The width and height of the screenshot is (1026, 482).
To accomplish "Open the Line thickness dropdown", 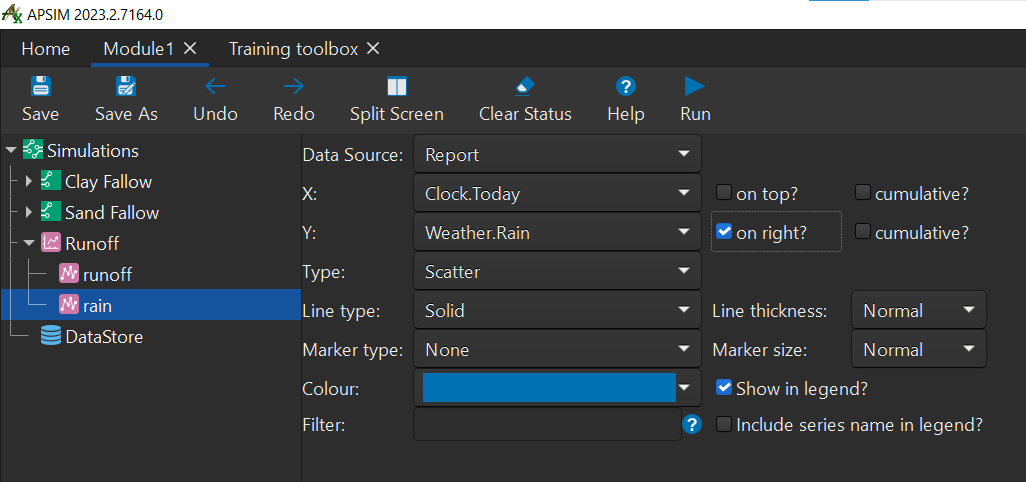I will point(919,310).
